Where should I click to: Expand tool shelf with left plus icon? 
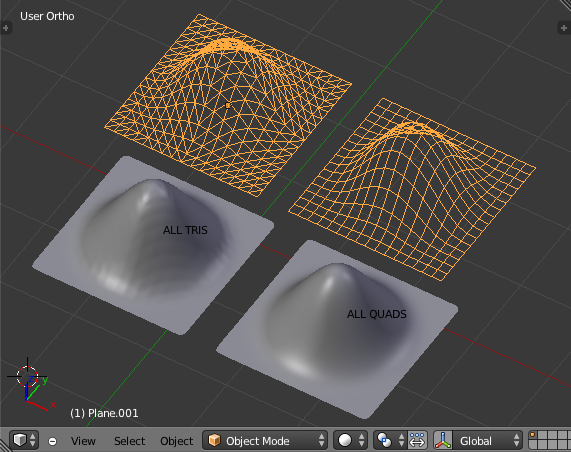pos(6,28)
